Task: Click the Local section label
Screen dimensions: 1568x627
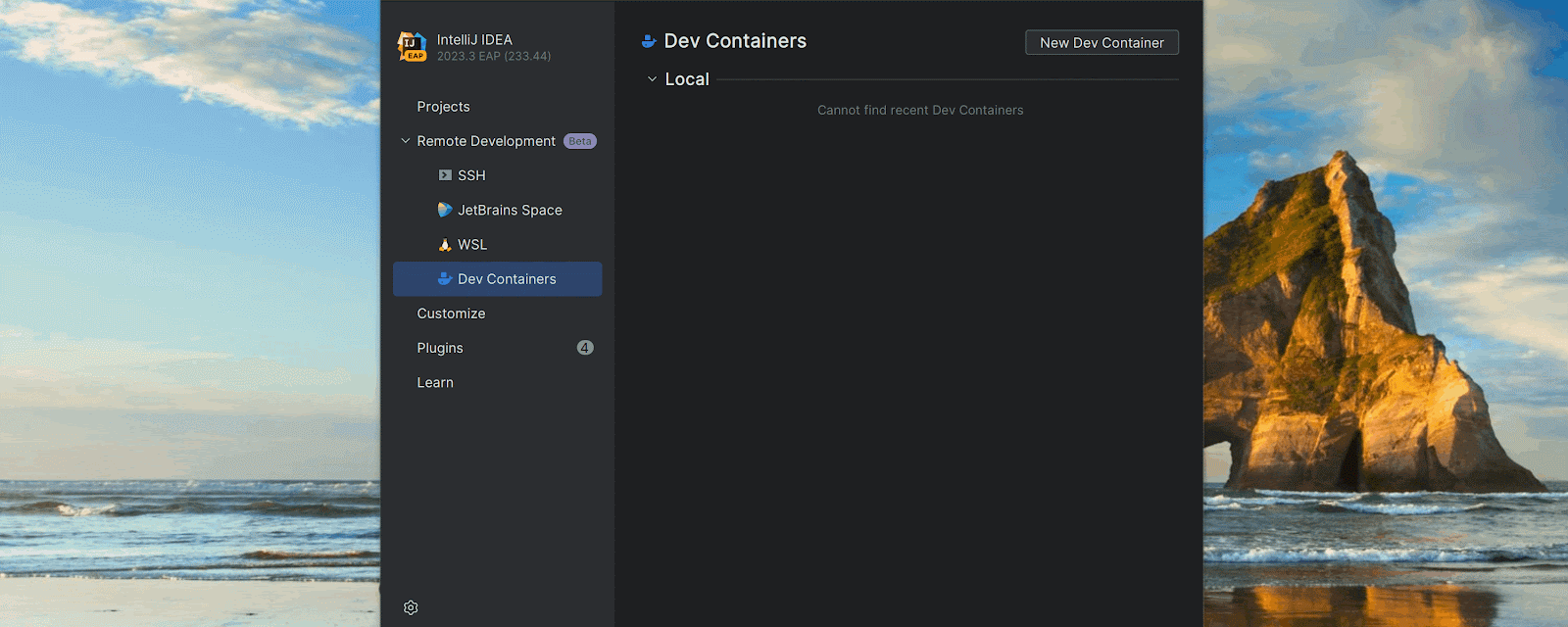Action: coord(687,79)
